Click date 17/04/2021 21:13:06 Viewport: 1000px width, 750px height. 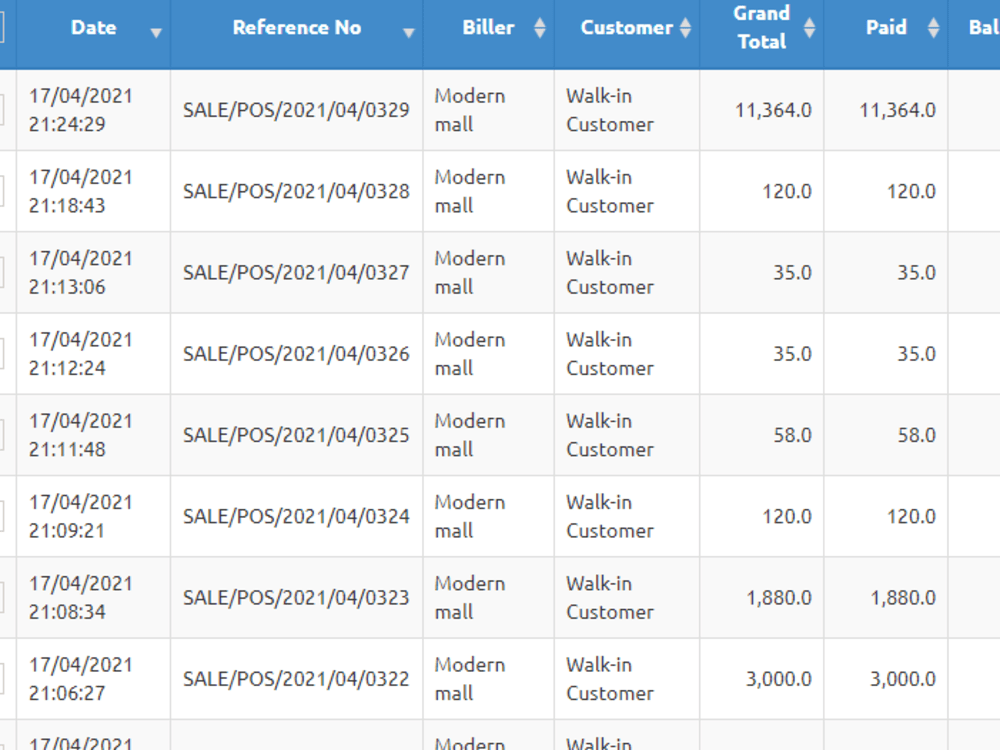click(81, 272)
